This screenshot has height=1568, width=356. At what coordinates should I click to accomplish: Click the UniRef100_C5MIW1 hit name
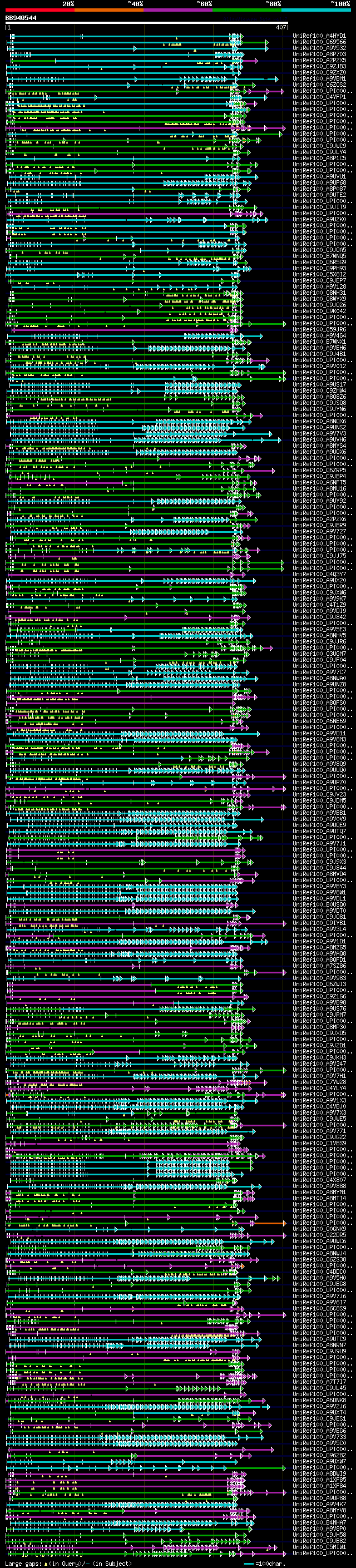[319, 1547]
